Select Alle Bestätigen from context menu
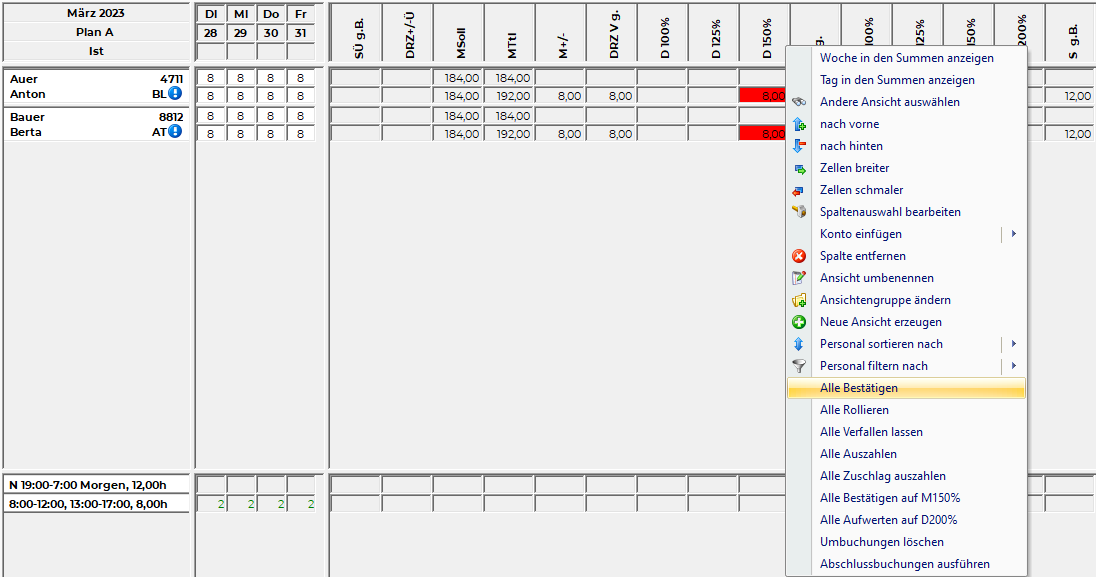This screenshot has height=577, width=1096. click(859, 388)
